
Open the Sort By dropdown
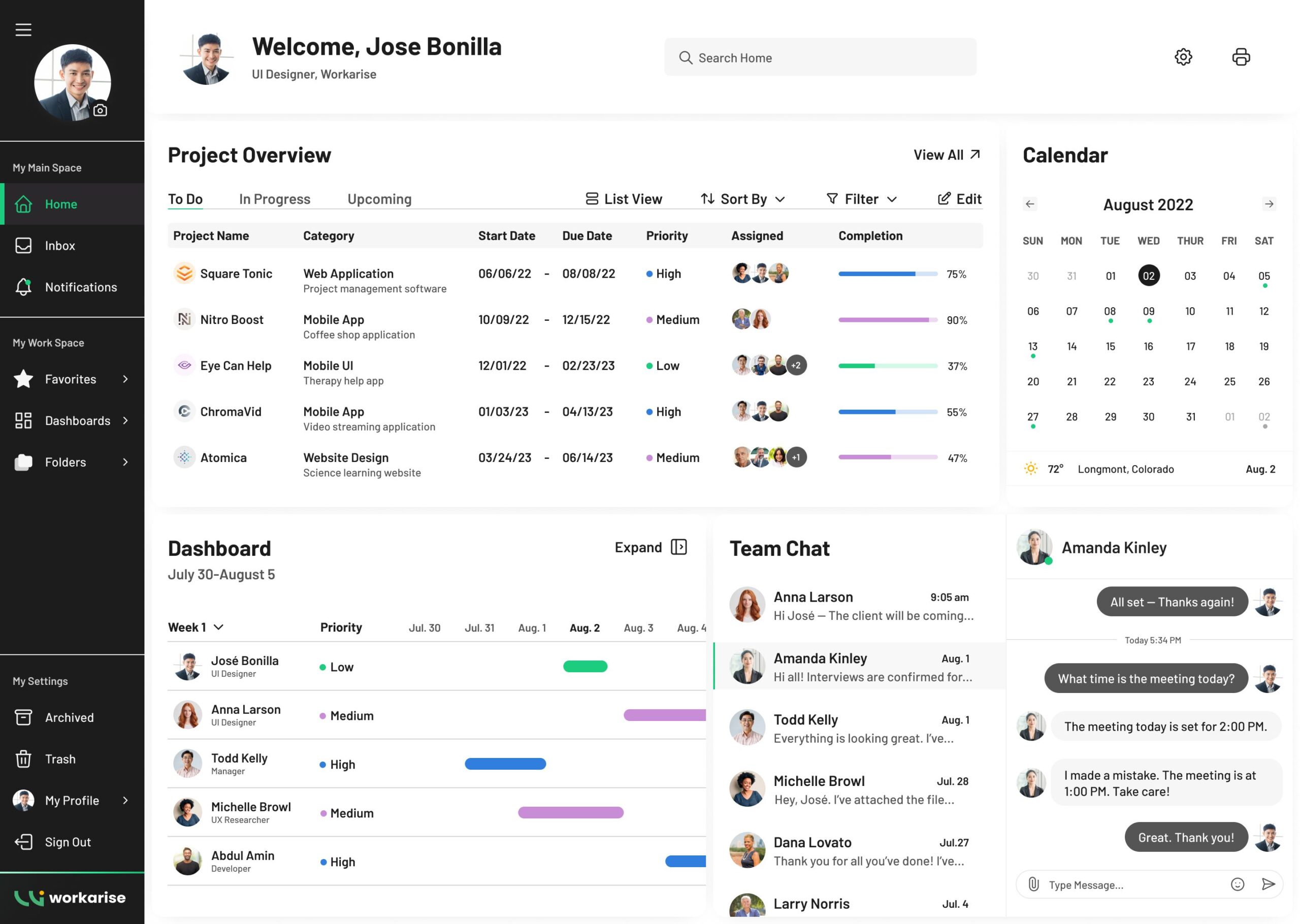(x=742, y=199)
